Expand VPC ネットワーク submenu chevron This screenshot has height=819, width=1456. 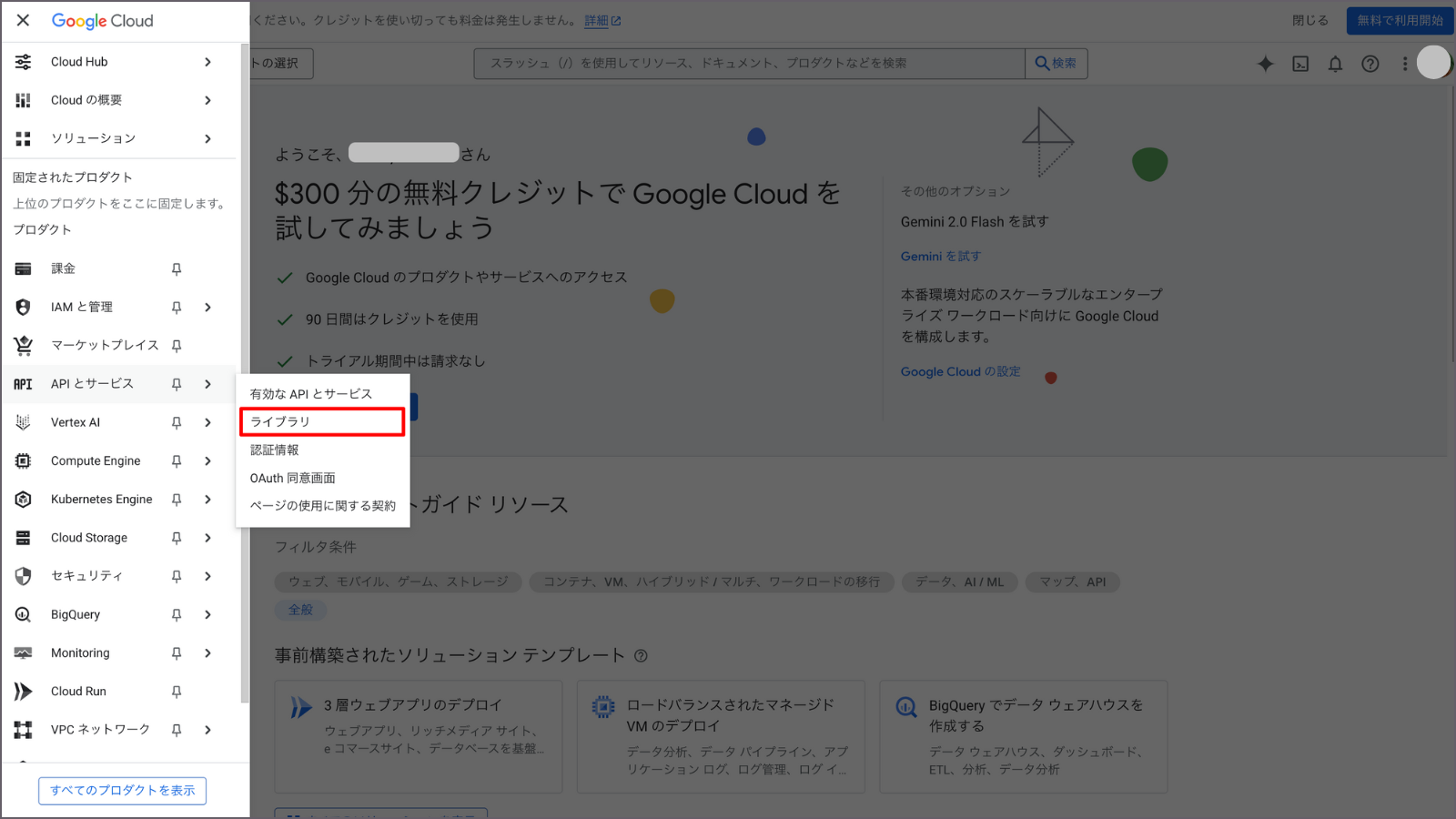[207, 729]
